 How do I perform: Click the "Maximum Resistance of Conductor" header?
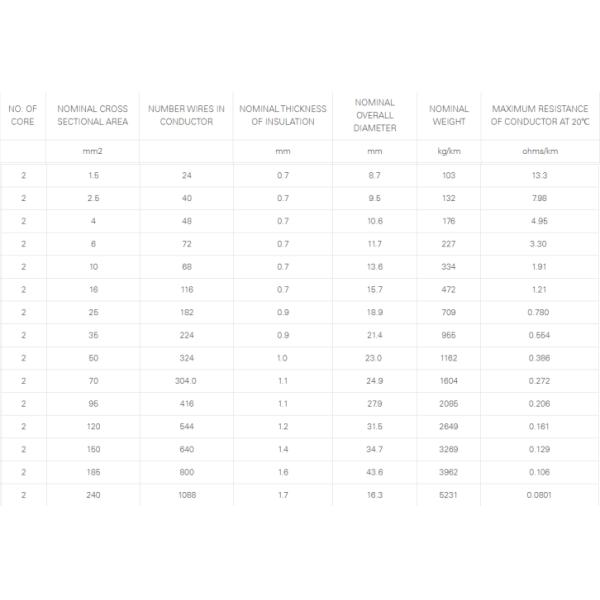point(540,115)
